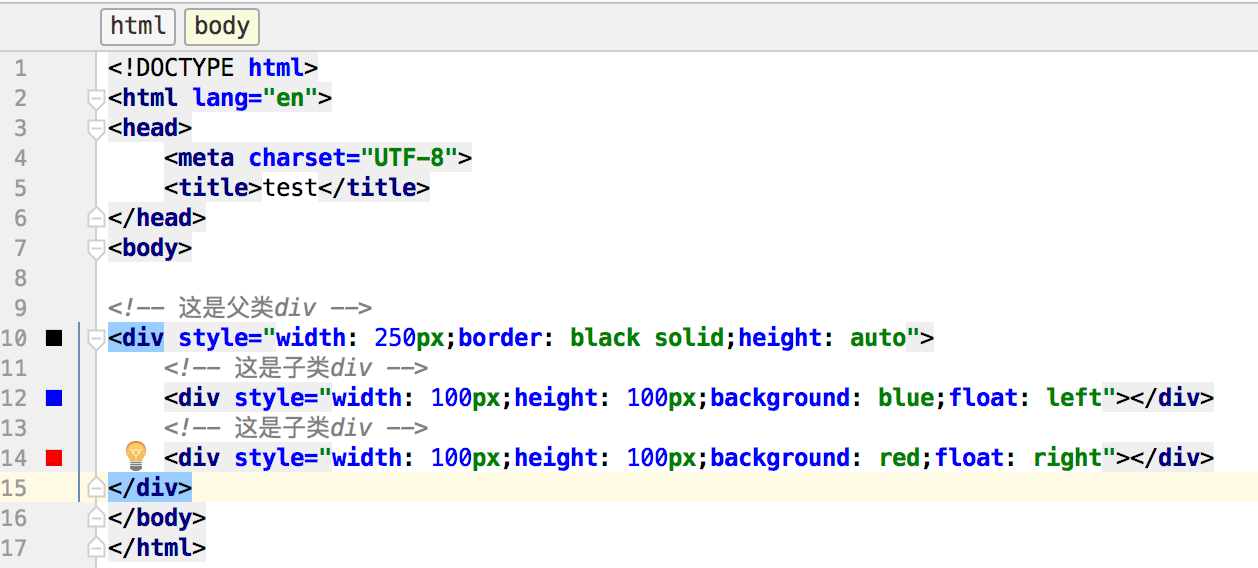Click the meta charset="UTF-8" line
1258x568 pixels.
point(318,158)
